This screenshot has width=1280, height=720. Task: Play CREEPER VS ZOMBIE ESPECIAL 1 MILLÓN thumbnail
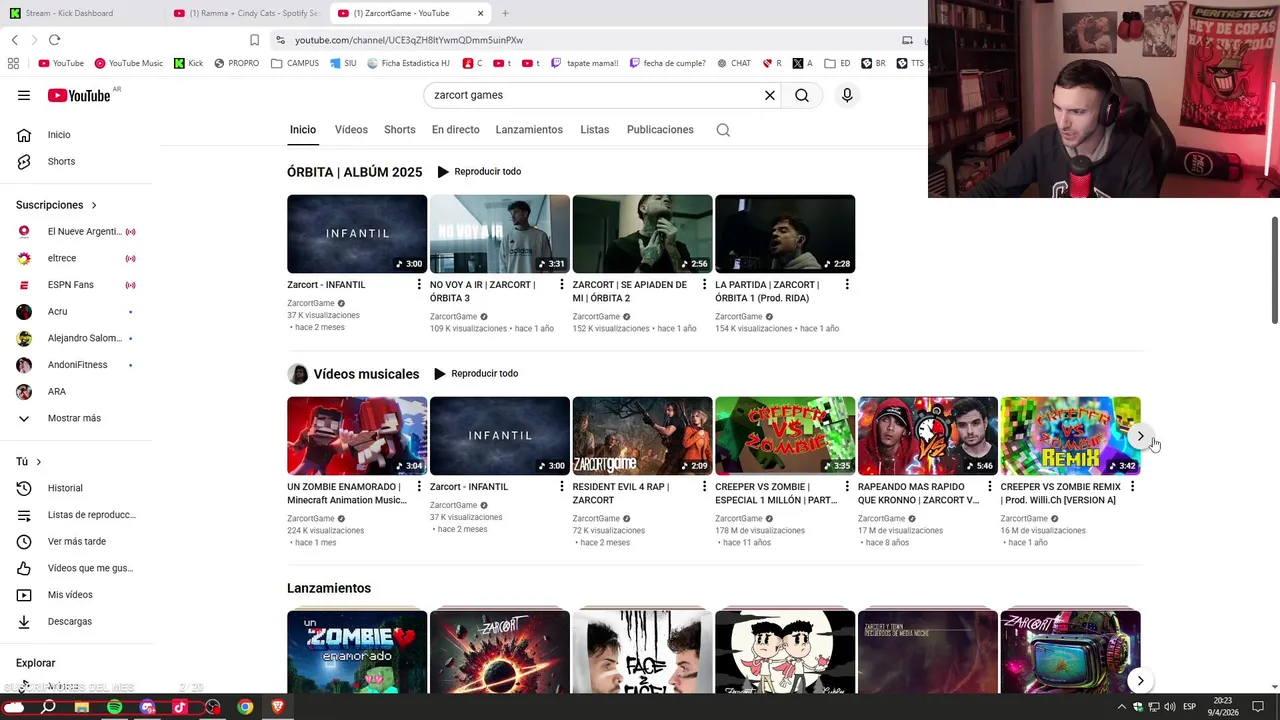tap(785, 436)
